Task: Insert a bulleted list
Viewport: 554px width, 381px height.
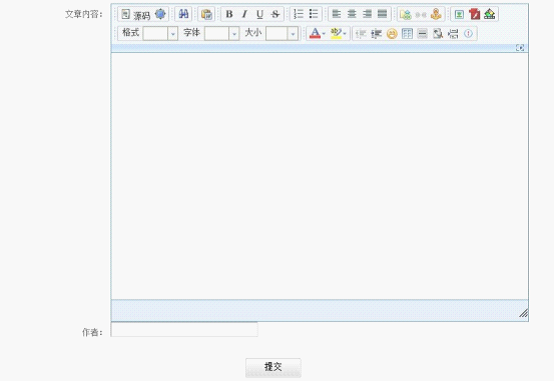Action: tap(314, 14)
